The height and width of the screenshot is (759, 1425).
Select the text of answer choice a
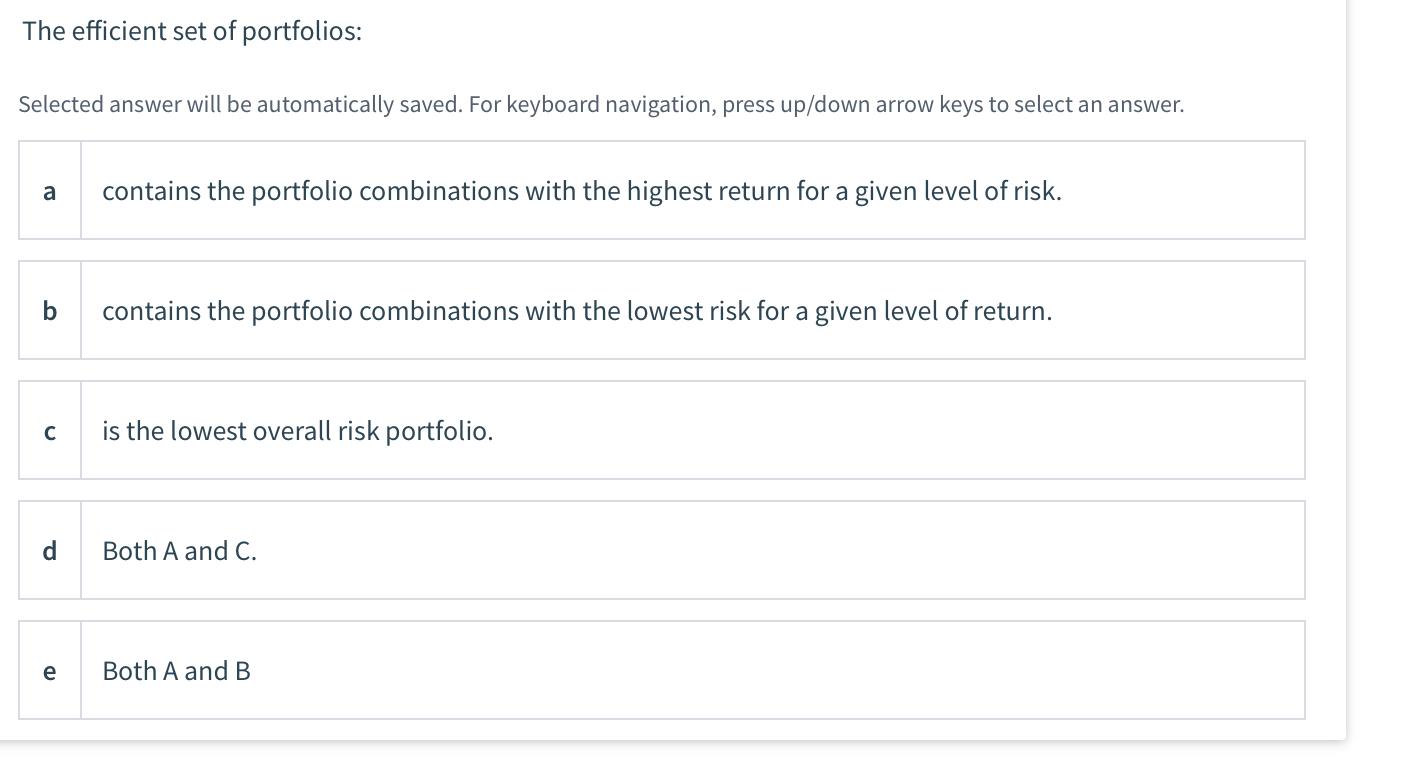pos(582,190)
